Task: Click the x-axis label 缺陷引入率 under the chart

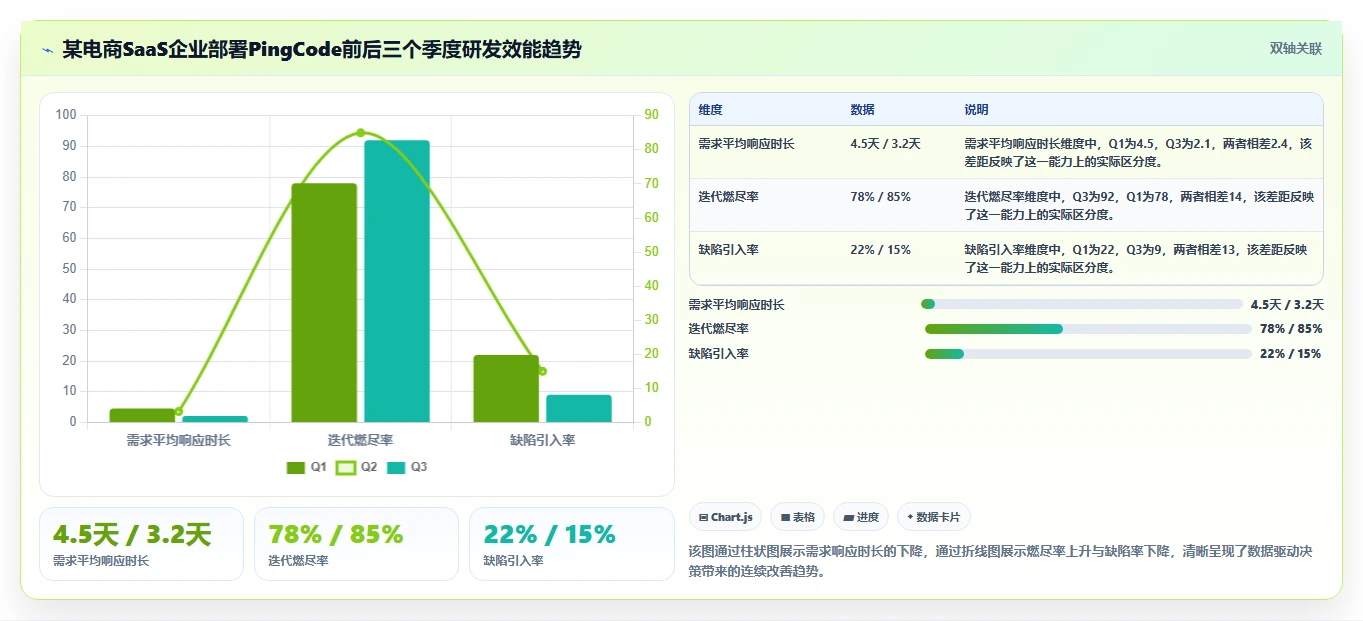Action: pyautogui.click(x=542, y=440)
